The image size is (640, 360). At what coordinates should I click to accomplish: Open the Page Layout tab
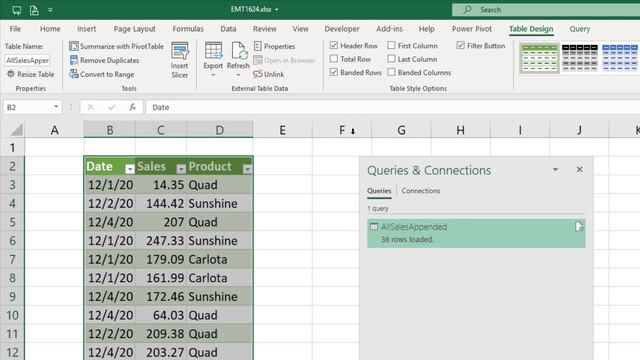(x=134, y=29)
